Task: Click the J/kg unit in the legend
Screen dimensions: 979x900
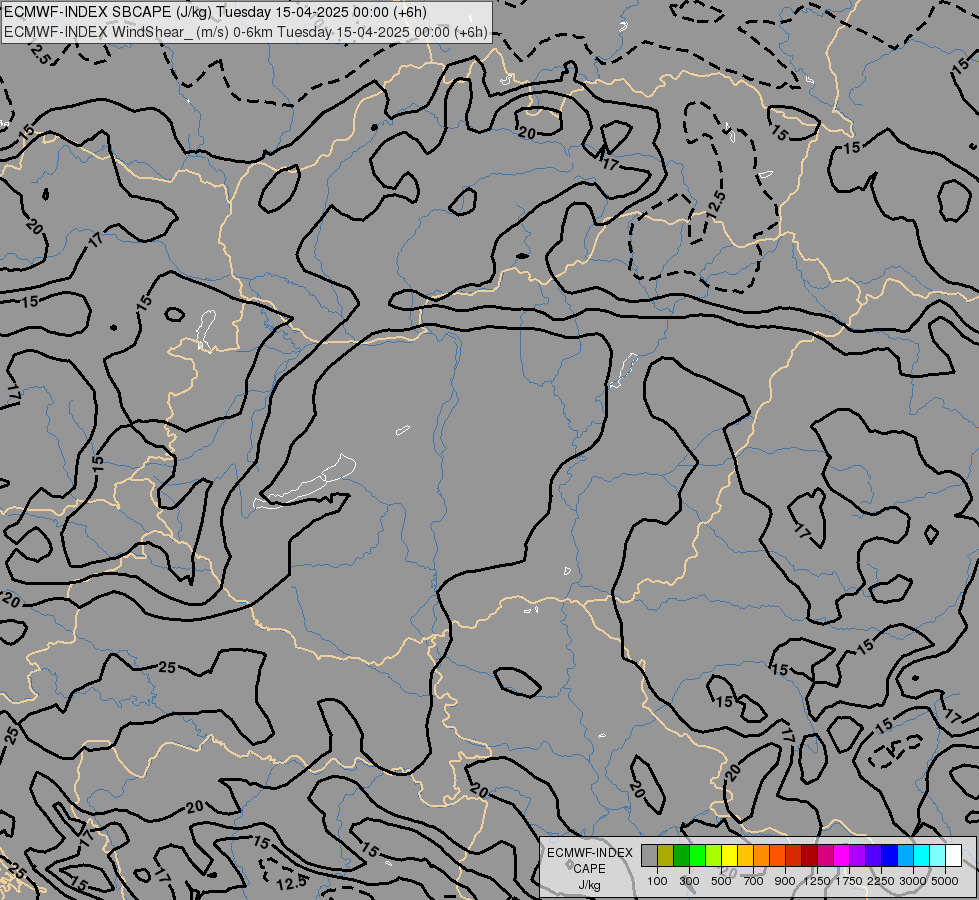Action: pos(589,885)
